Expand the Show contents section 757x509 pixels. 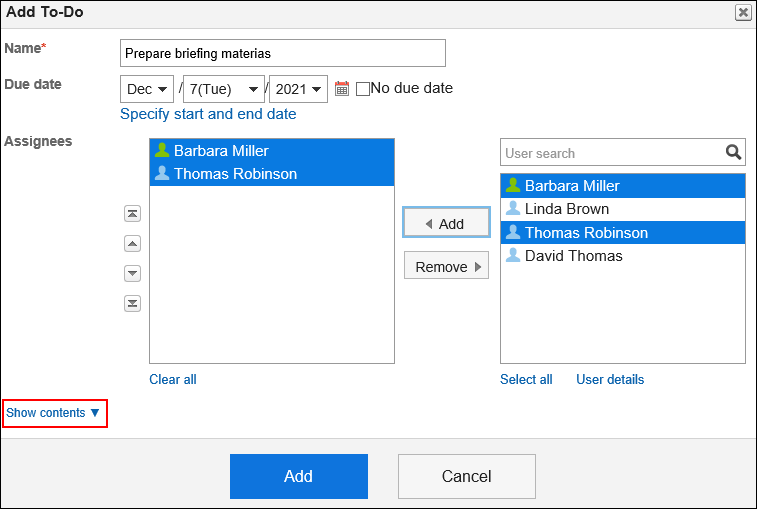tap(53, 413)
